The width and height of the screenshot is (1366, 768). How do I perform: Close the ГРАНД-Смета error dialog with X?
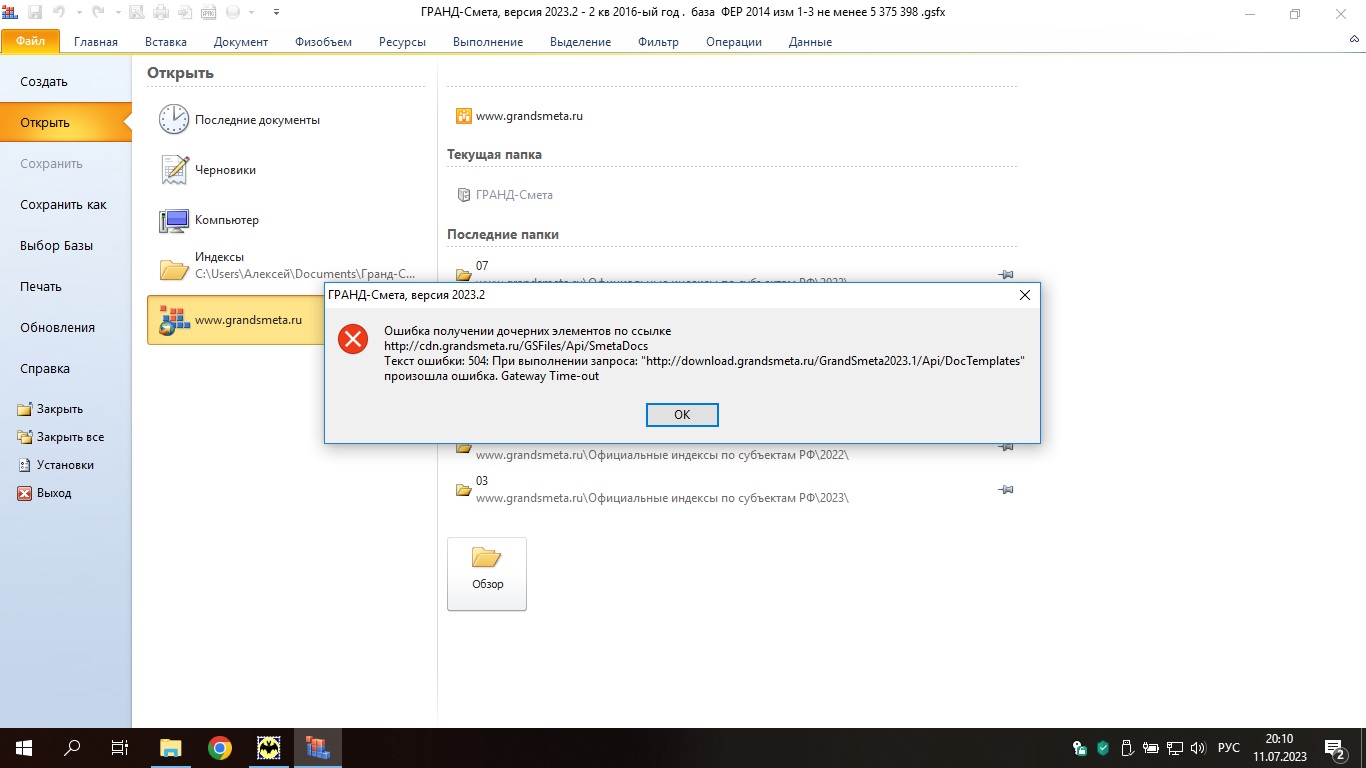(x=1024, y=295)
